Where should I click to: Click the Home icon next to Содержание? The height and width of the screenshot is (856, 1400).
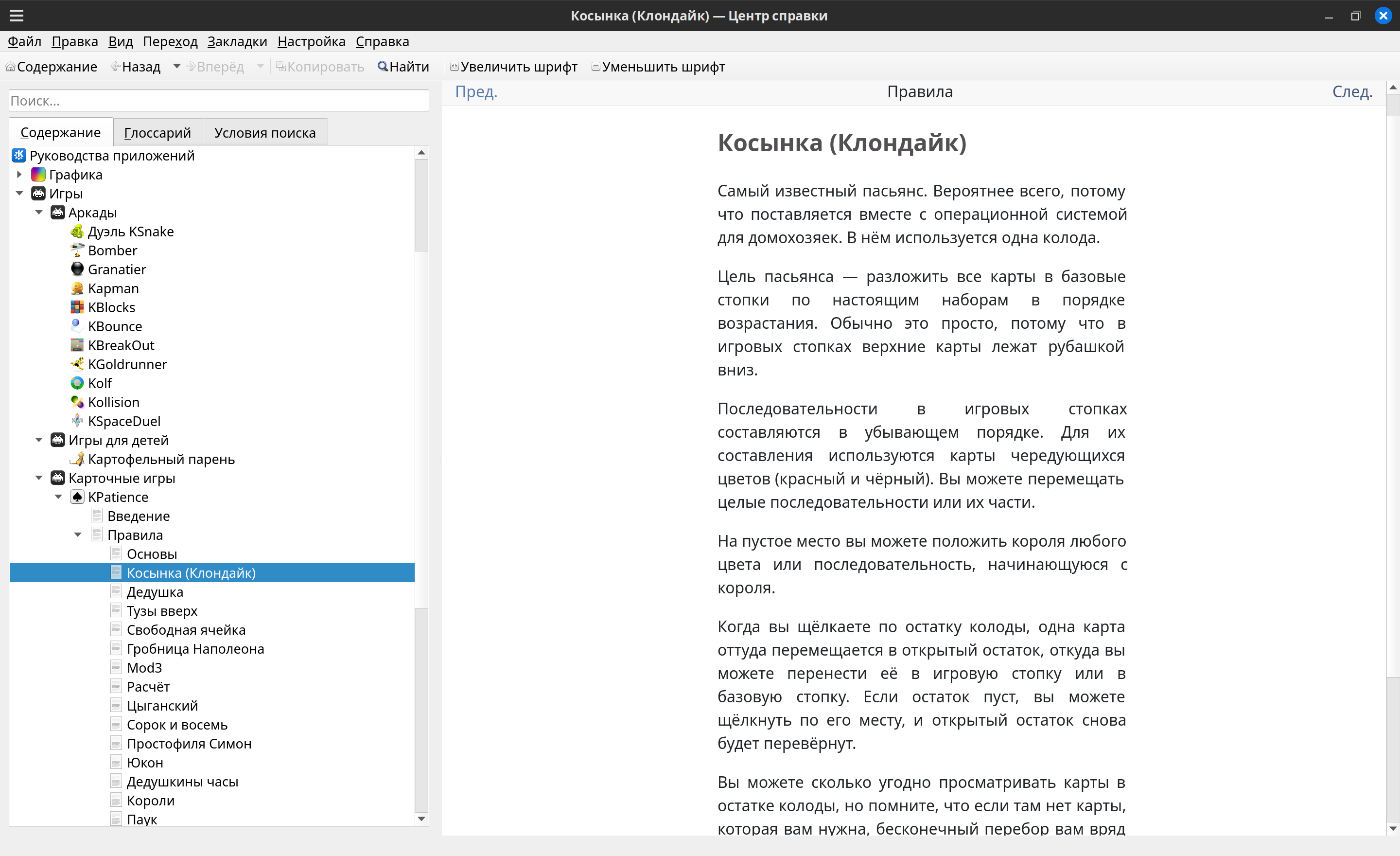(10, 67)
